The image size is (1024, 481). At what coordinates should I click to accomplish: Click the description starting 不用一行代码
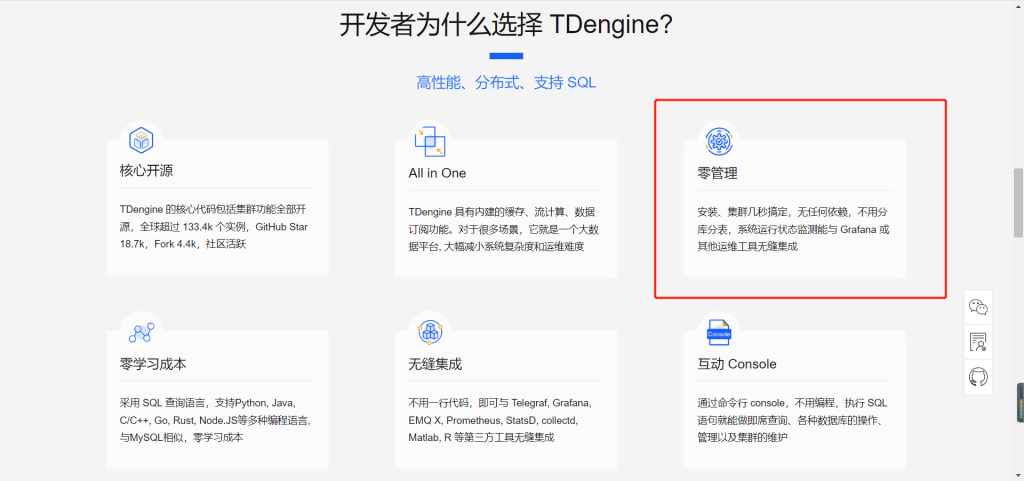pyautogui.click(x=500, y=420)
